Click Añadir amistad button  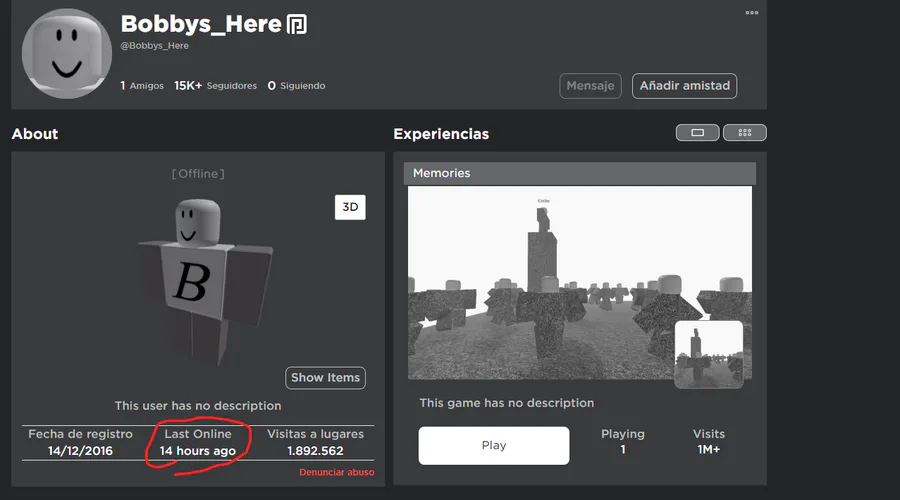pos(684,86)
